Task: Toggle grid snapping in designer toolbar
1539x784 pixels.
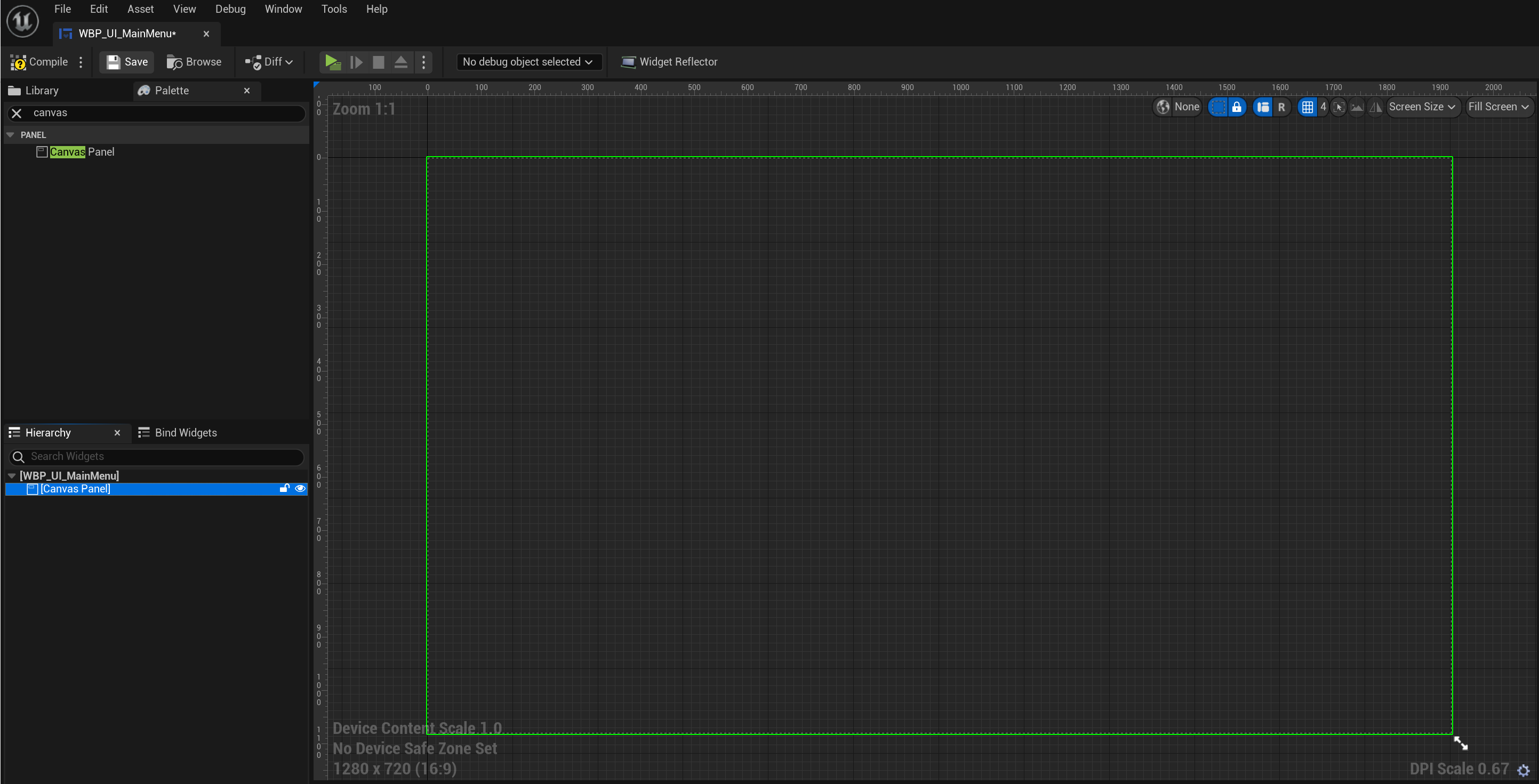Action: [x=1307, y=107]
